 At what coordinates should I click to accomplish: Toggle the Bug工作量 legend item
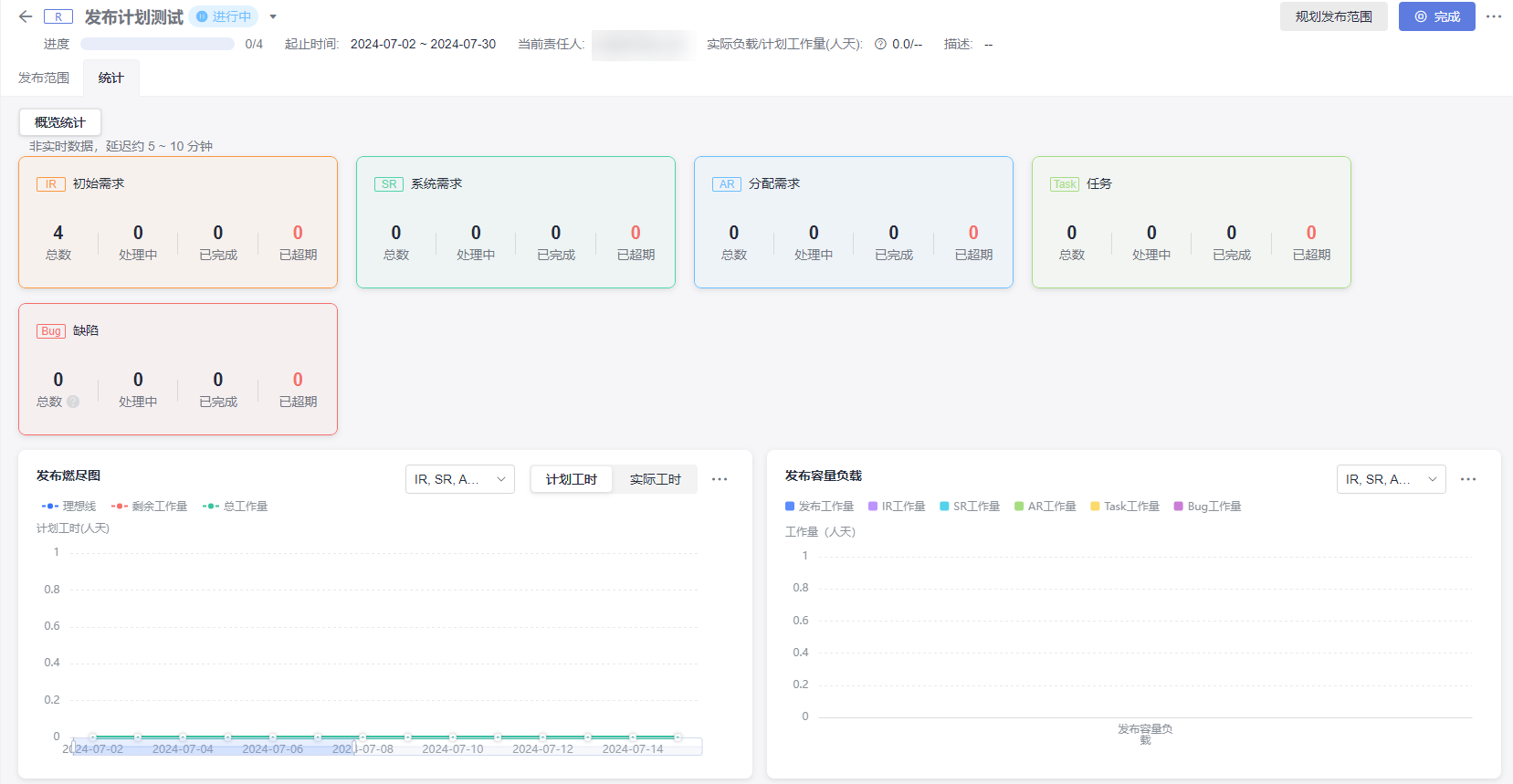pyautogui.click(x=1207, y=507)
